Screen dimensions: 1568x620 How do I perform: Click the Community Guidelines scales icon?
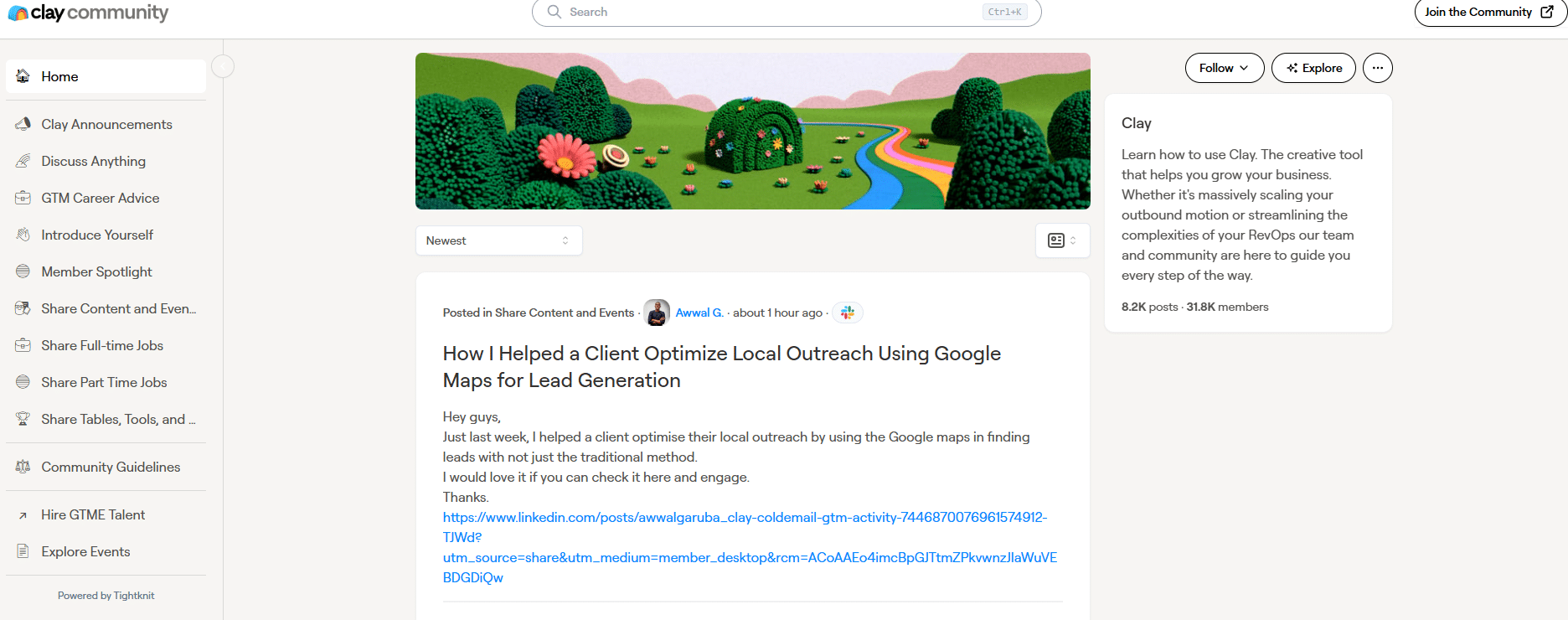23,467
